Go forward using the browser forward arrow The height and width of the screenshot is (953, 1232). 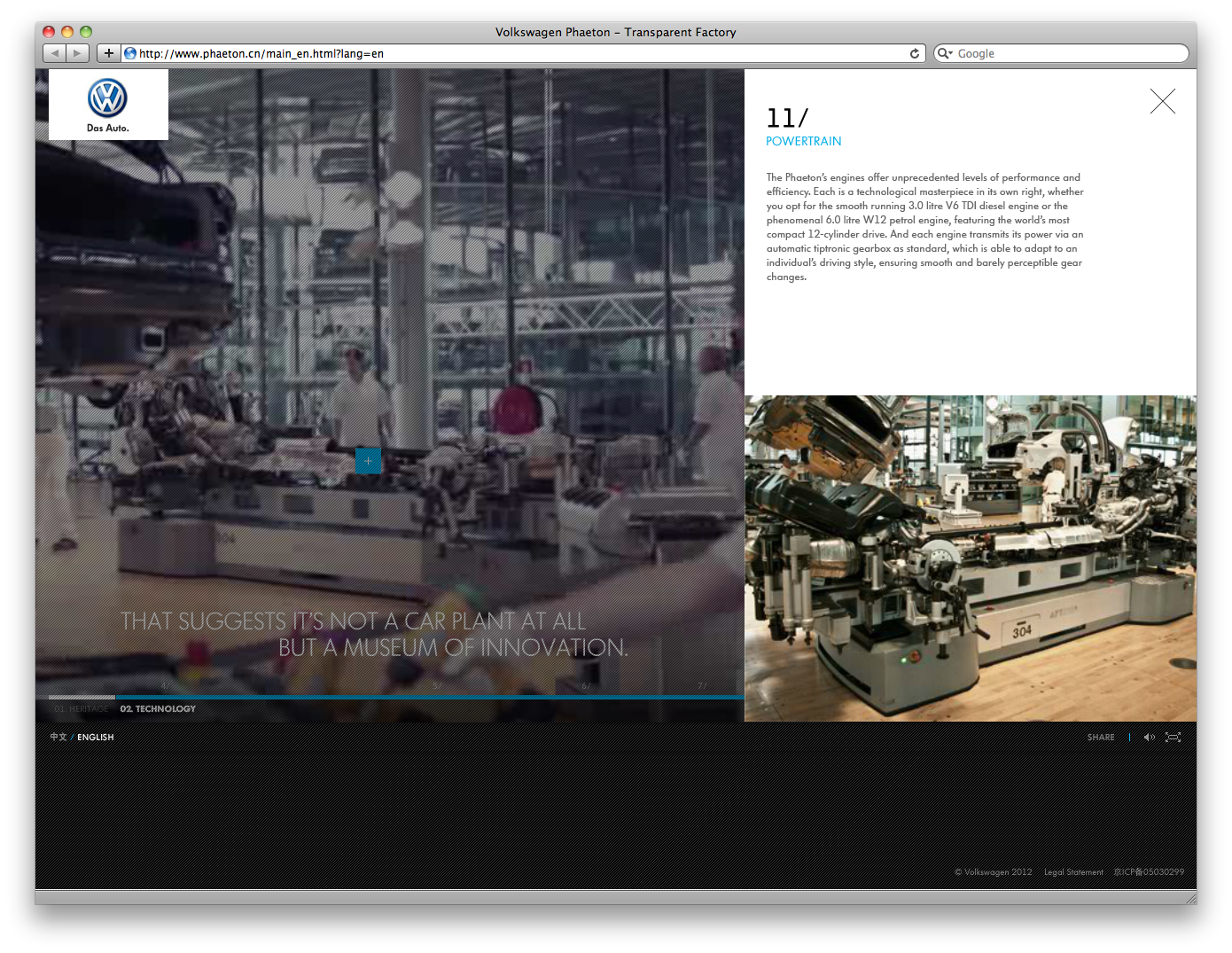click(x=78, y=53)
